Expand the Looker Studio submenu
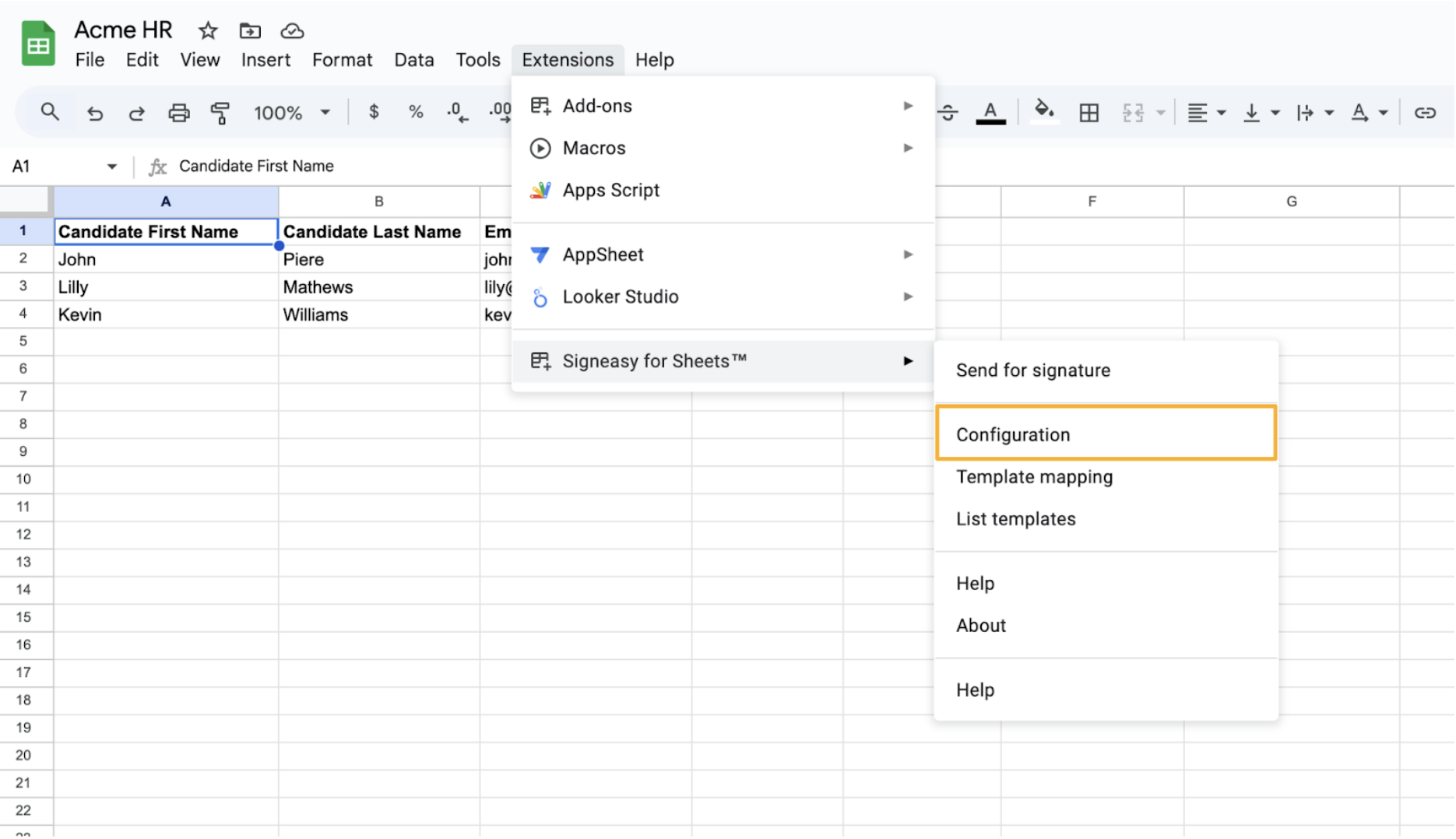Image resolution: width=1456 pixels, height=839 pixels. pyautogui.click(x=723, y=297)
